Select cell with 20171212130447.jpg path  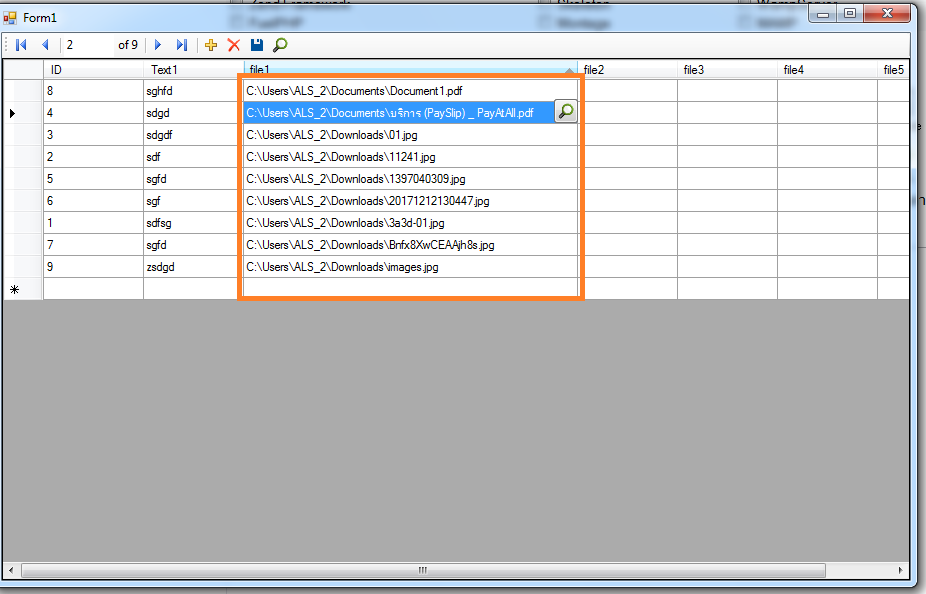410,201
